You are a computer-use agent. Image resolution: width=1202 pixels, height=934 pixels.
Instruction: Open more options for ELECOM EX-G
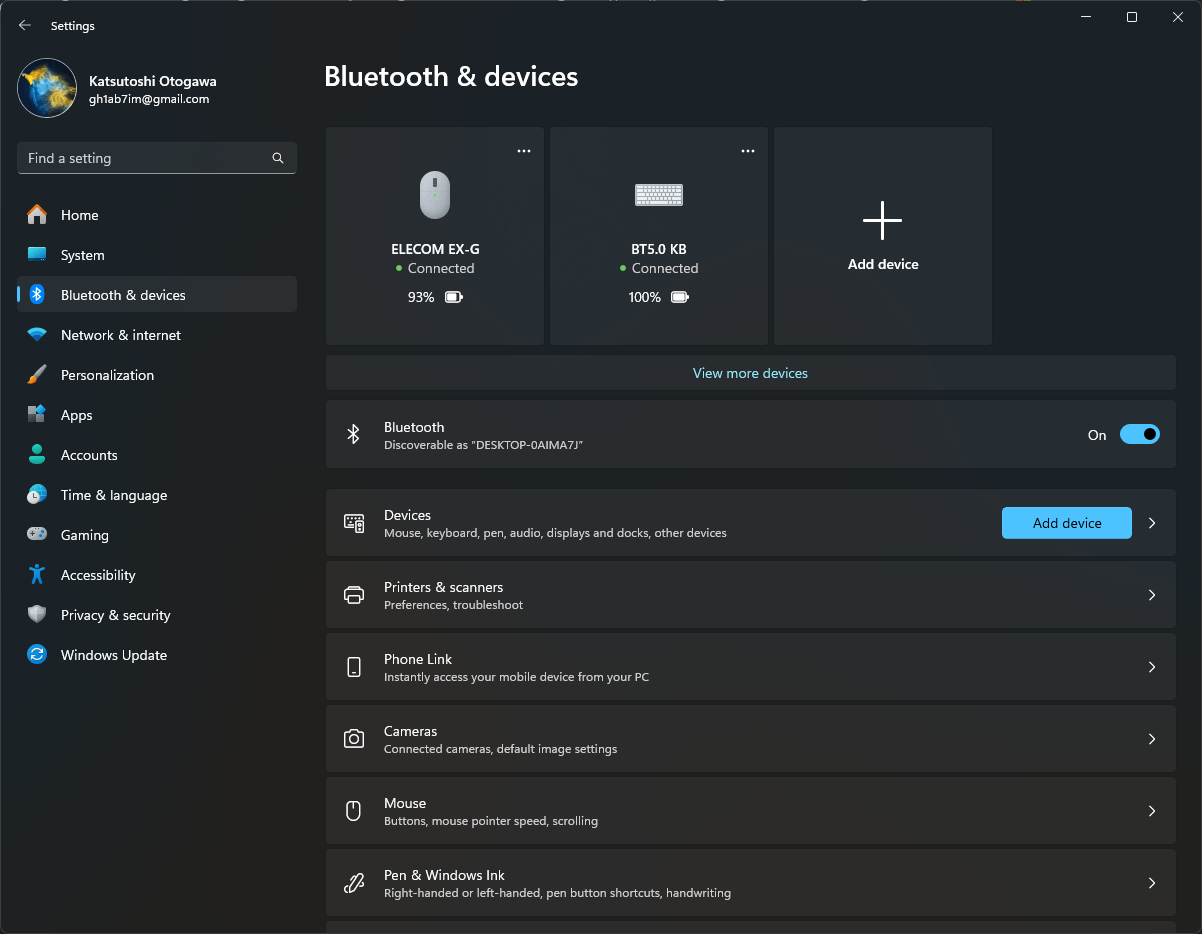(x=524, y=151)
